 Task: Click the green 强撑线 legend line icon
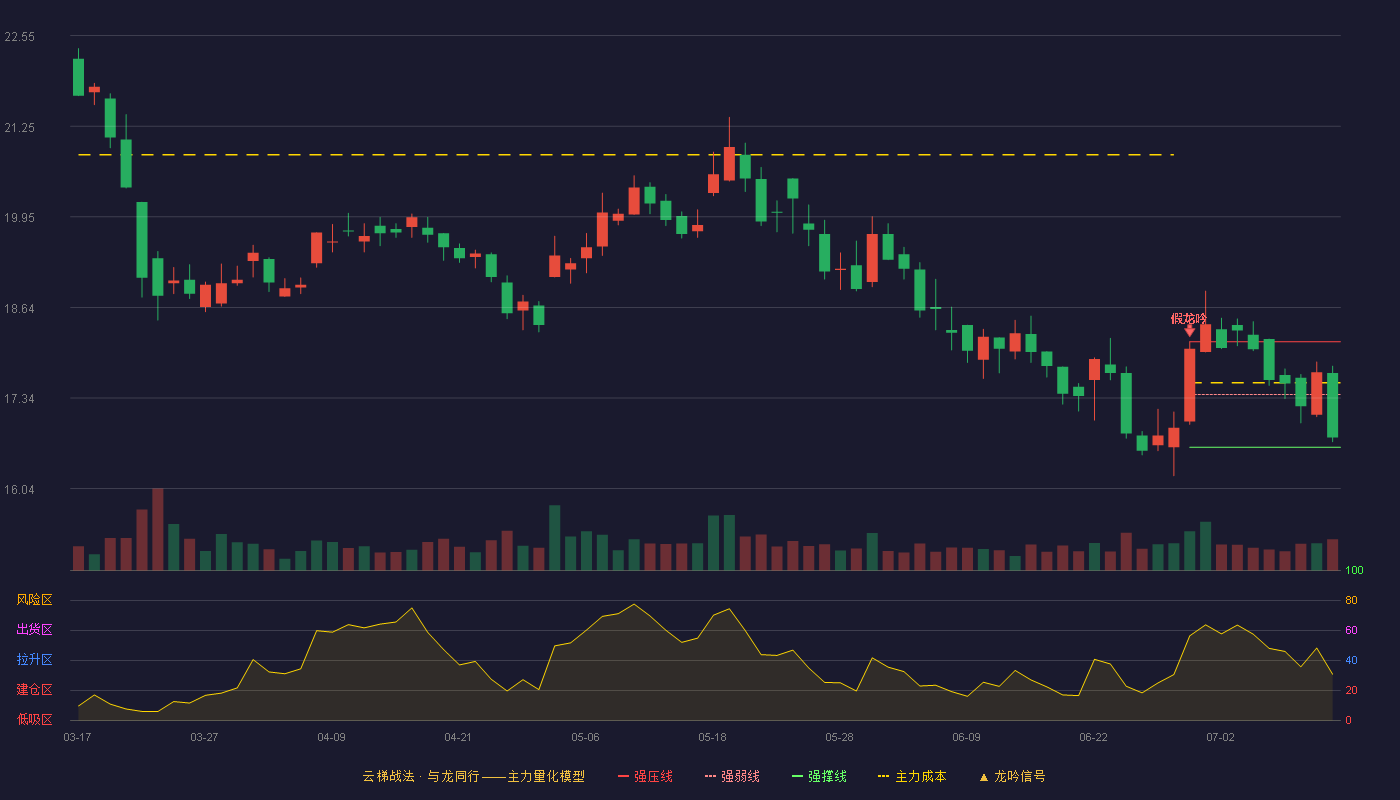point(797,776)
